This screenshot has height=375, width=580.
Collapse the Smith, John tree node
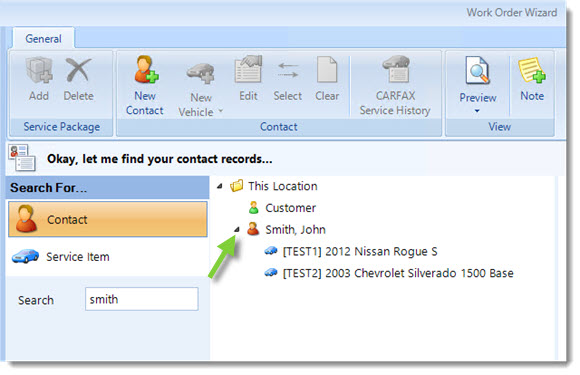(x=237, y=230)
